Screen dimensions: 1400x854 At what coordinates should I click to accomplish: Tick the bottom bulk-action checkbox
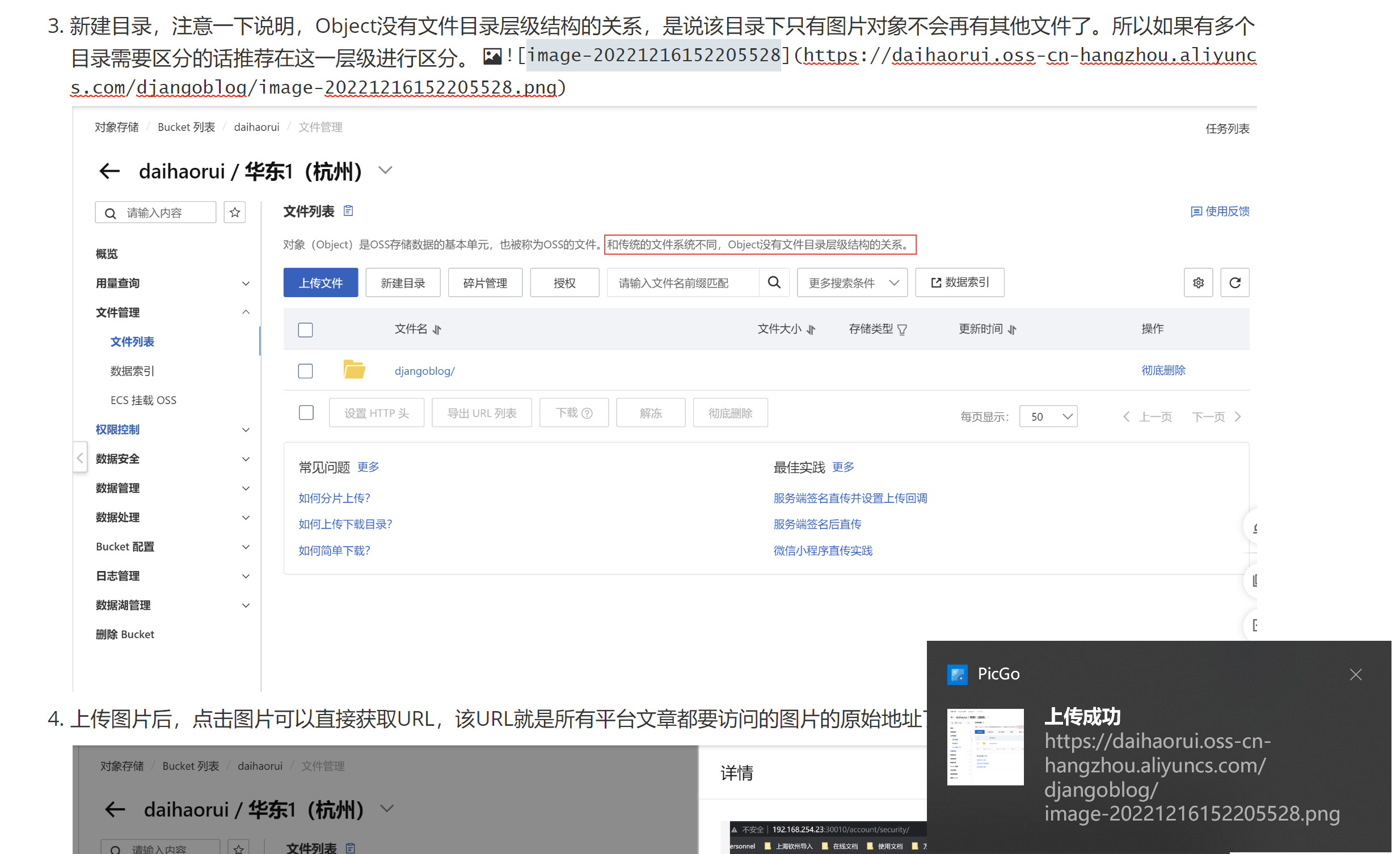tap(307, 414)
